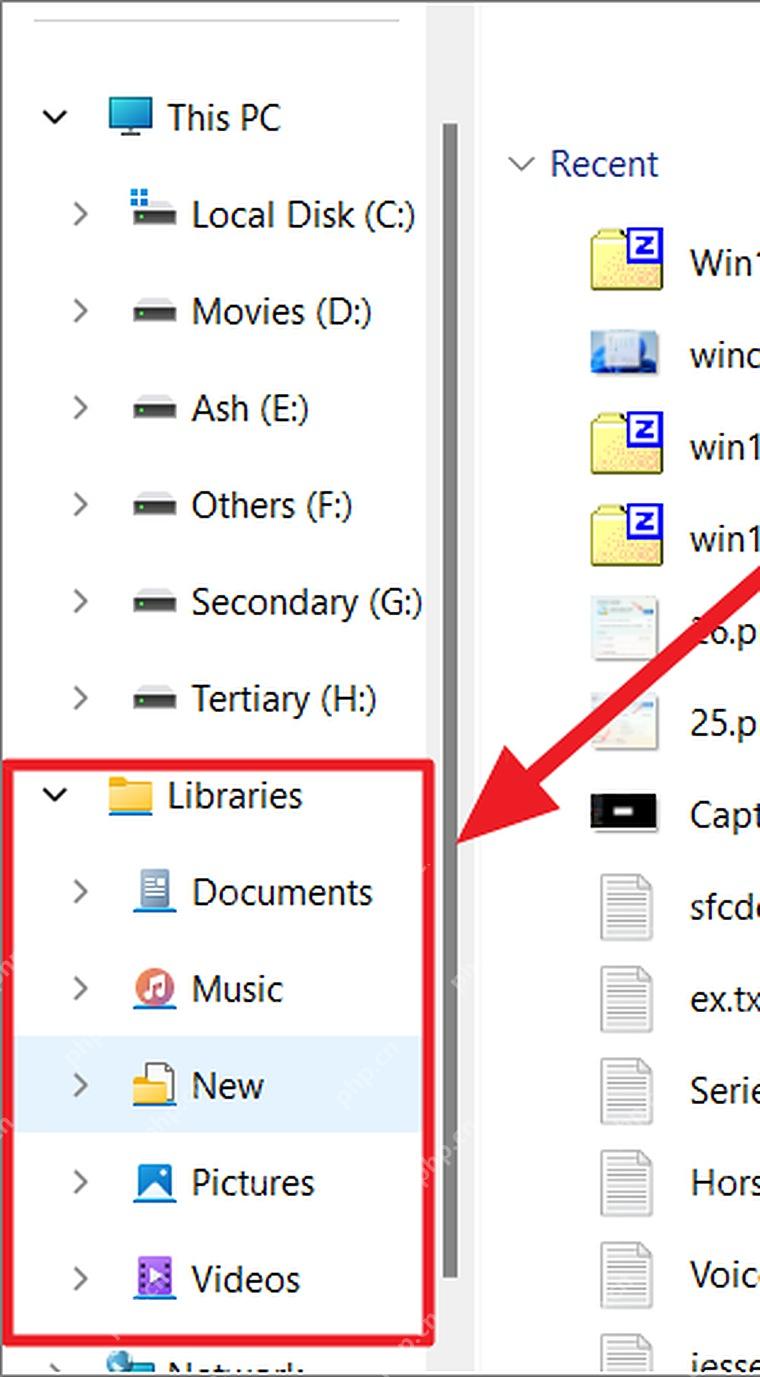Click the text file icon beside 'Hors'
The image size is (760, 1377).
click(x=626, y=1182)
